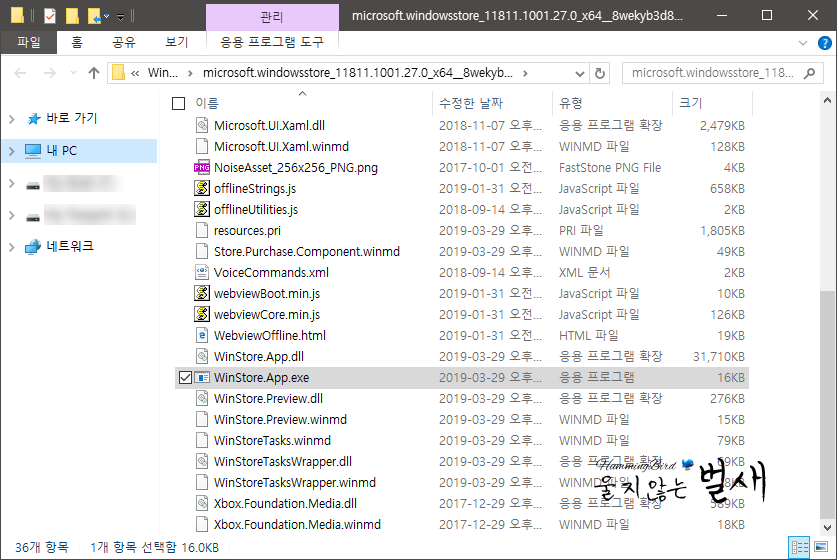Select the Xbox.Foundation.Media.dll file icon

coord(202,503)
